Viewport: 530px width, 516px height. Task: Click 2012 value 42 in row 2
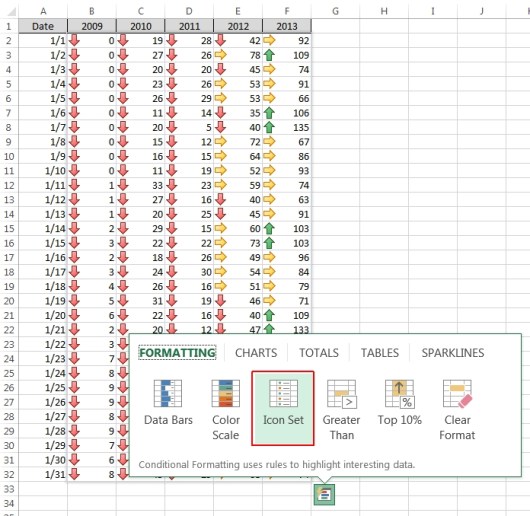[x=238, y=41]
